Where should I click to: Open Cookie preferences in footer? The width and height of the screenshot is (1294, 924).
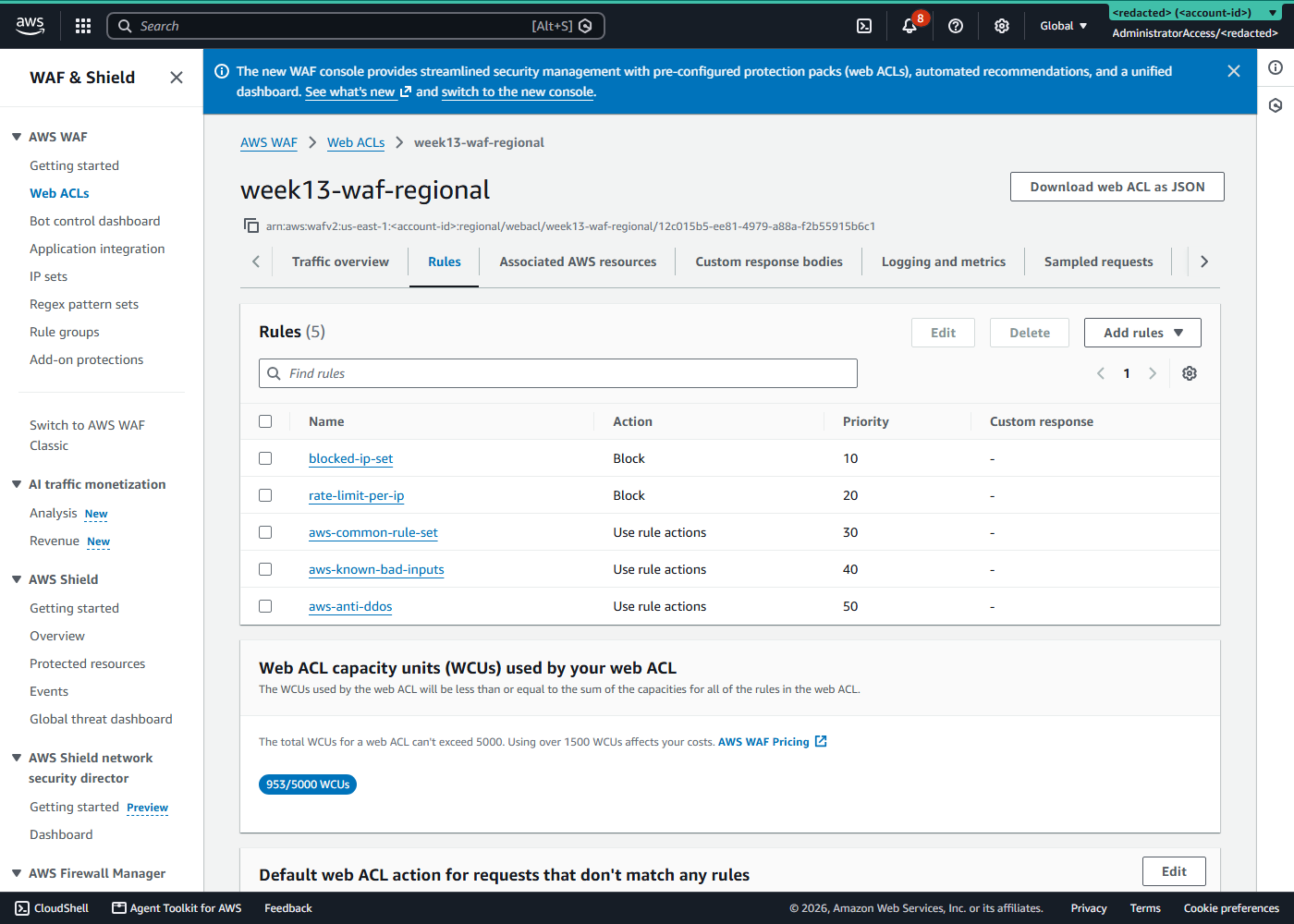1231,908
